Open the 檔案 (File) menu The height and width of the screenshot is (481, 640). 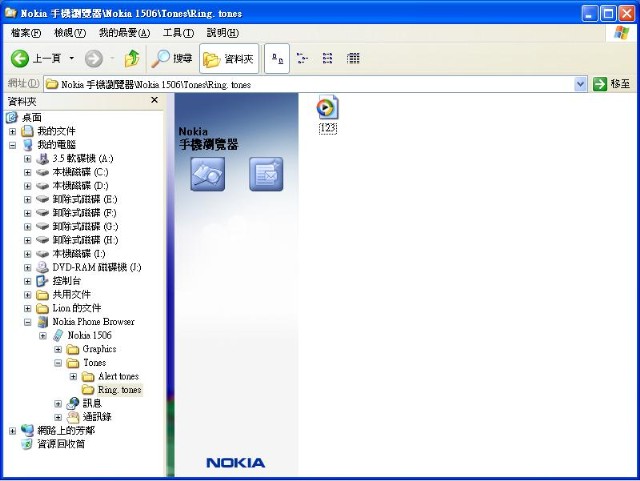pos(20,33)
